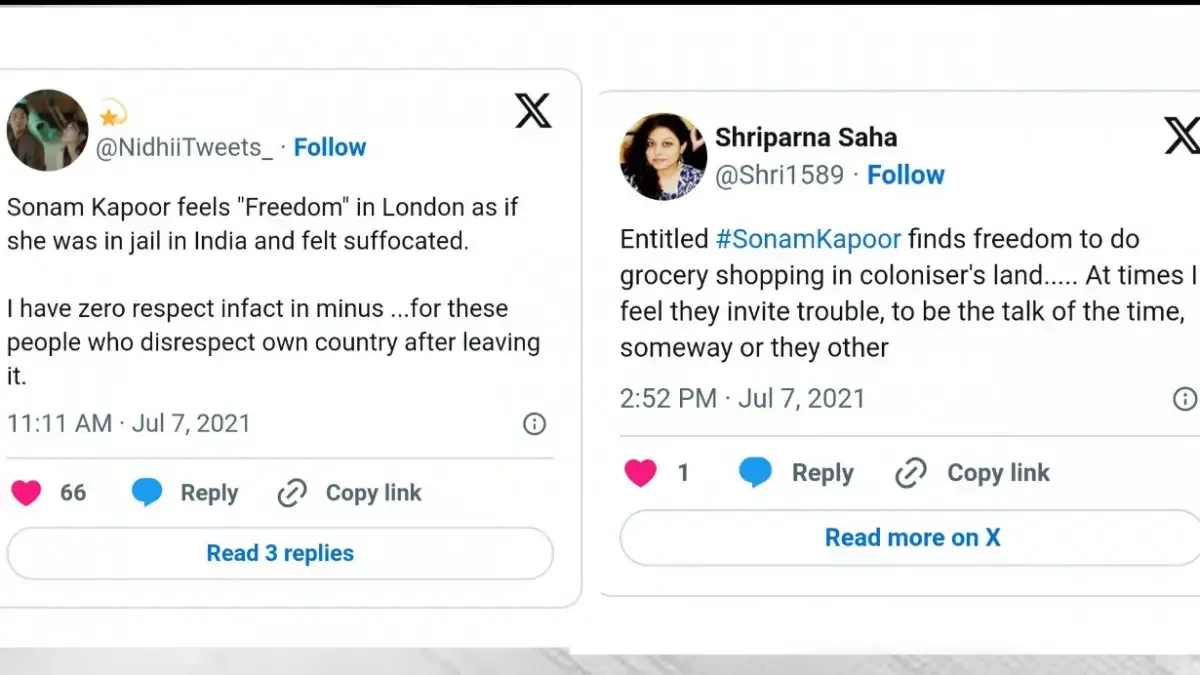
Task: Click Follow next to @Shri1589
Action: point(906,174)
